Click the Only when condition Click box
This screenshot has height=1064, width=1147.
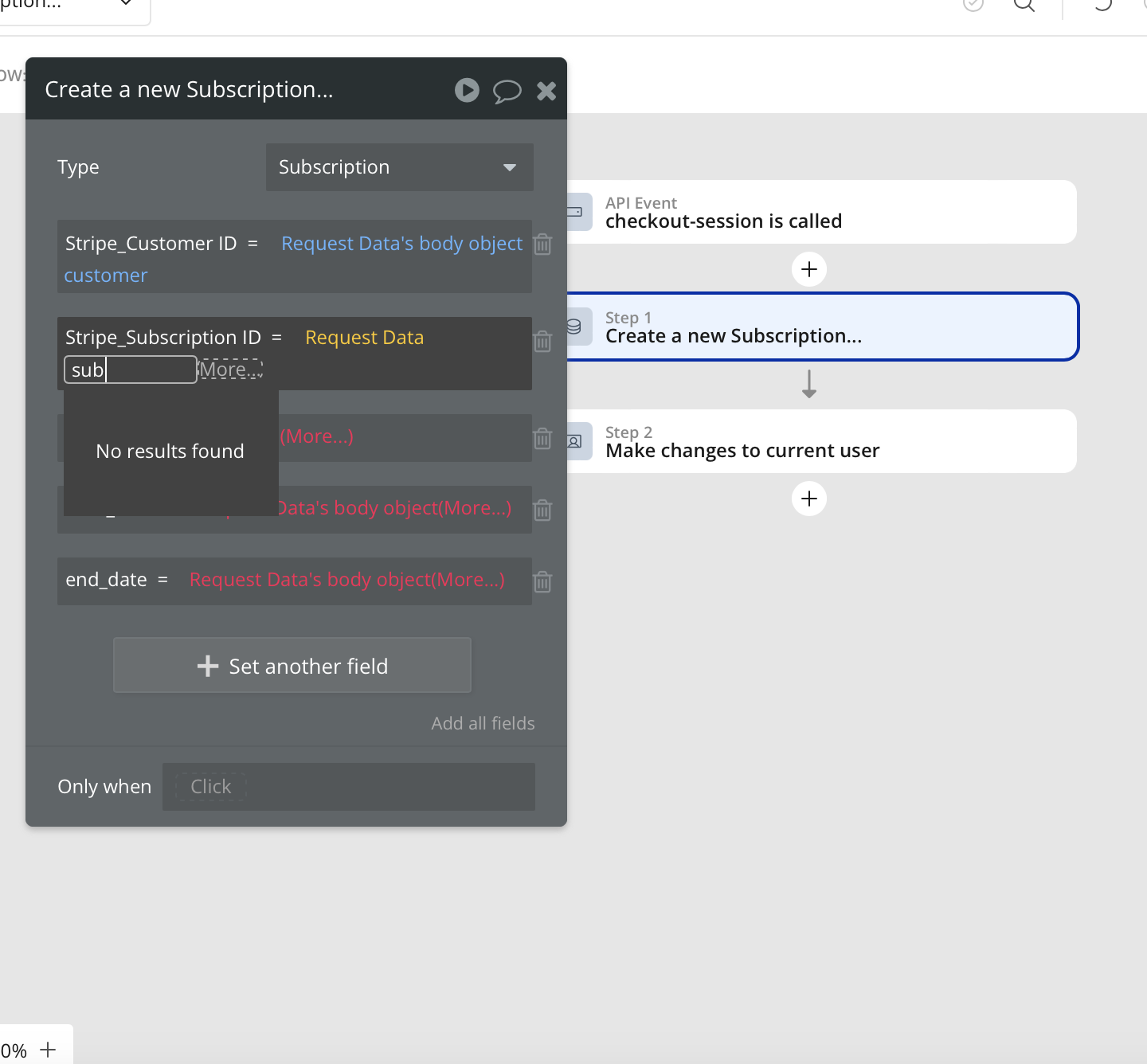211,787
